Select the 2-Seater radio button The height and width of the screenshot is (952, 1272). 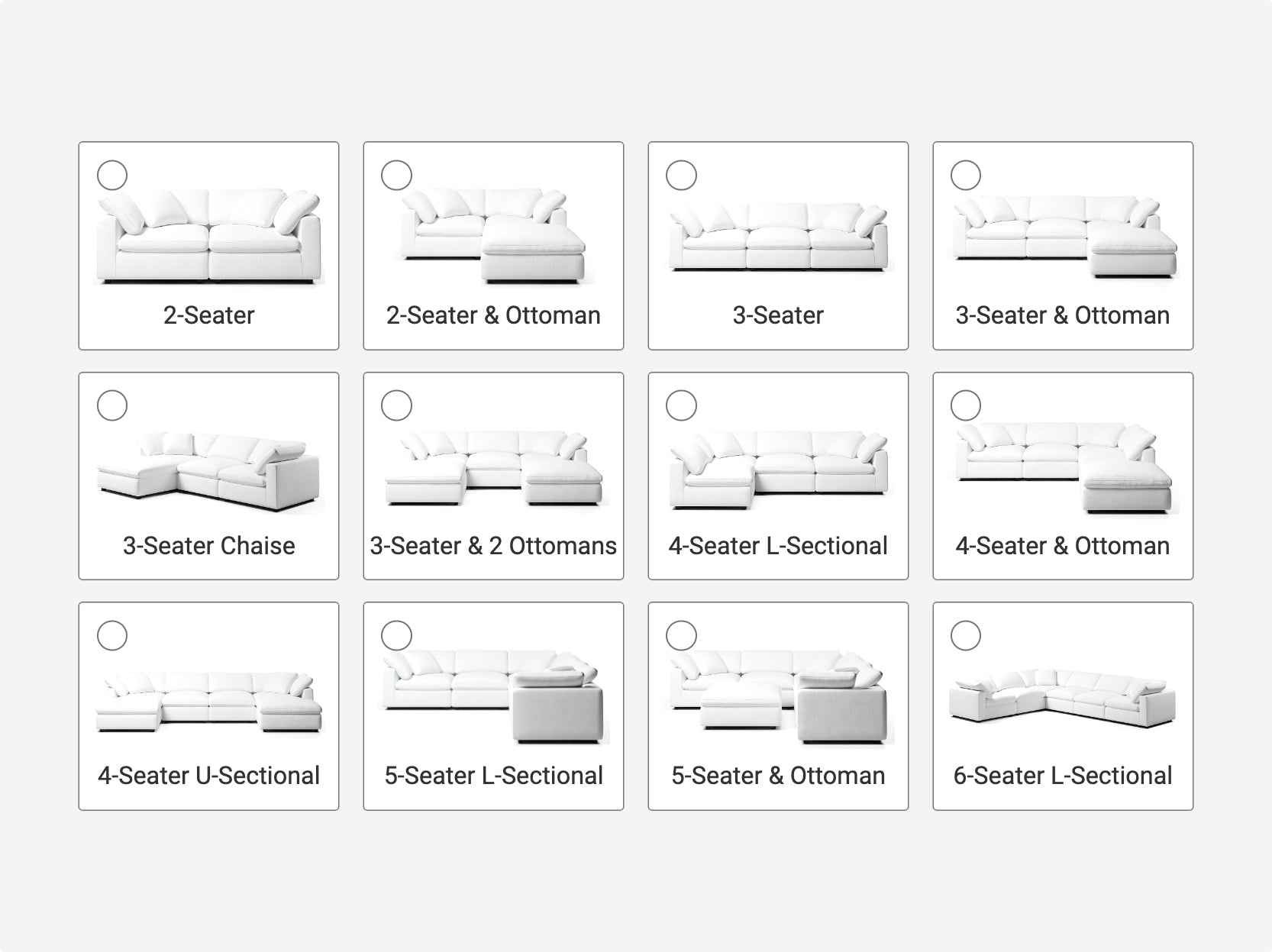(x=112, y=176)
